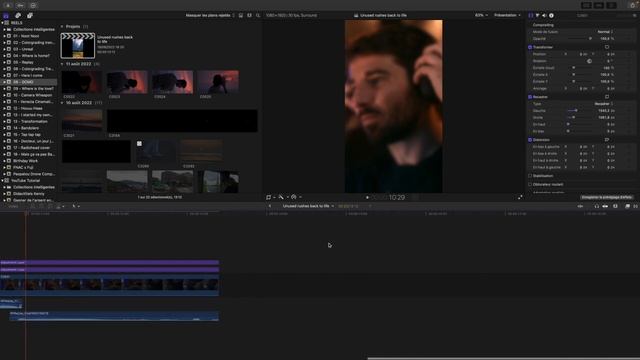Toggle the browser panel layout button
Screen dimensions: 640x360
point(587,5)
